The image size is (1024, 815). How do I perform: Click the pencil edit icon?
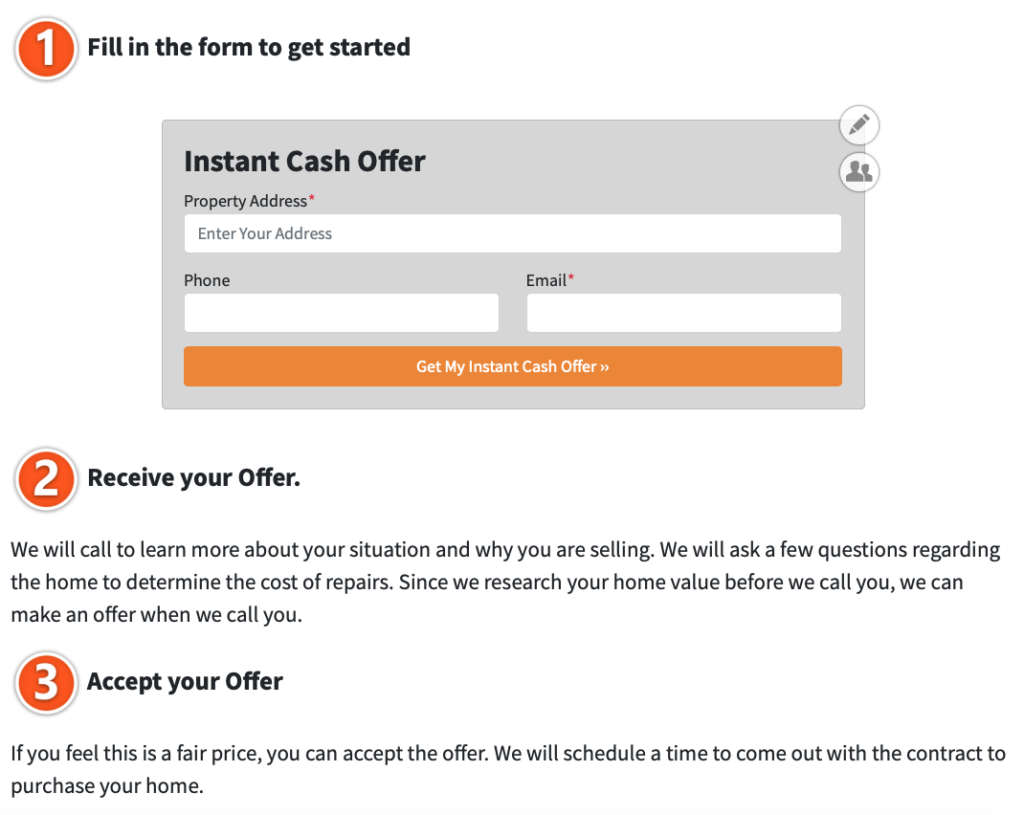point(859,124)
